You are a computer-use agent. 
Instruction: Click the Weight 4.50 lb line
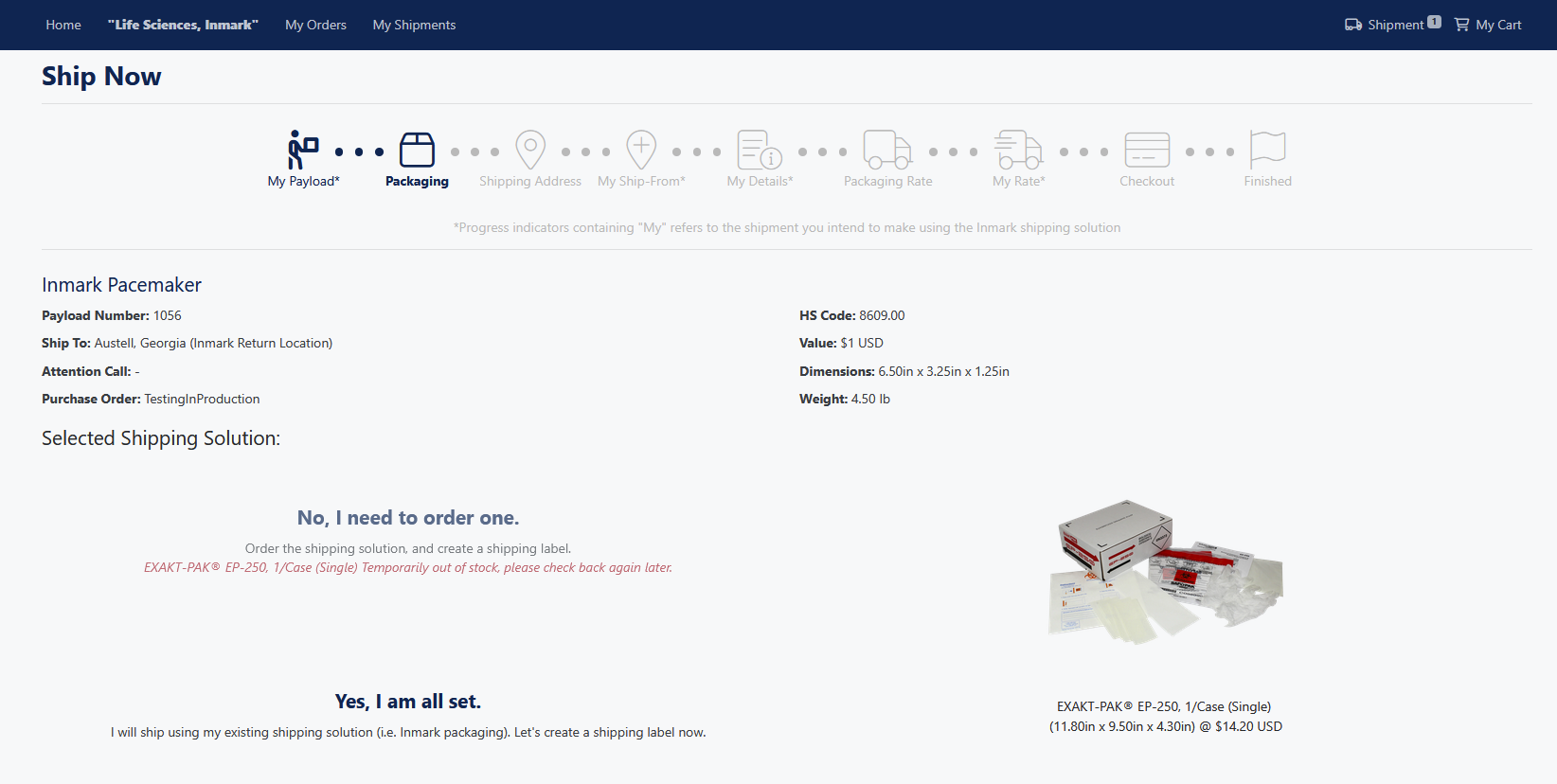845,399
